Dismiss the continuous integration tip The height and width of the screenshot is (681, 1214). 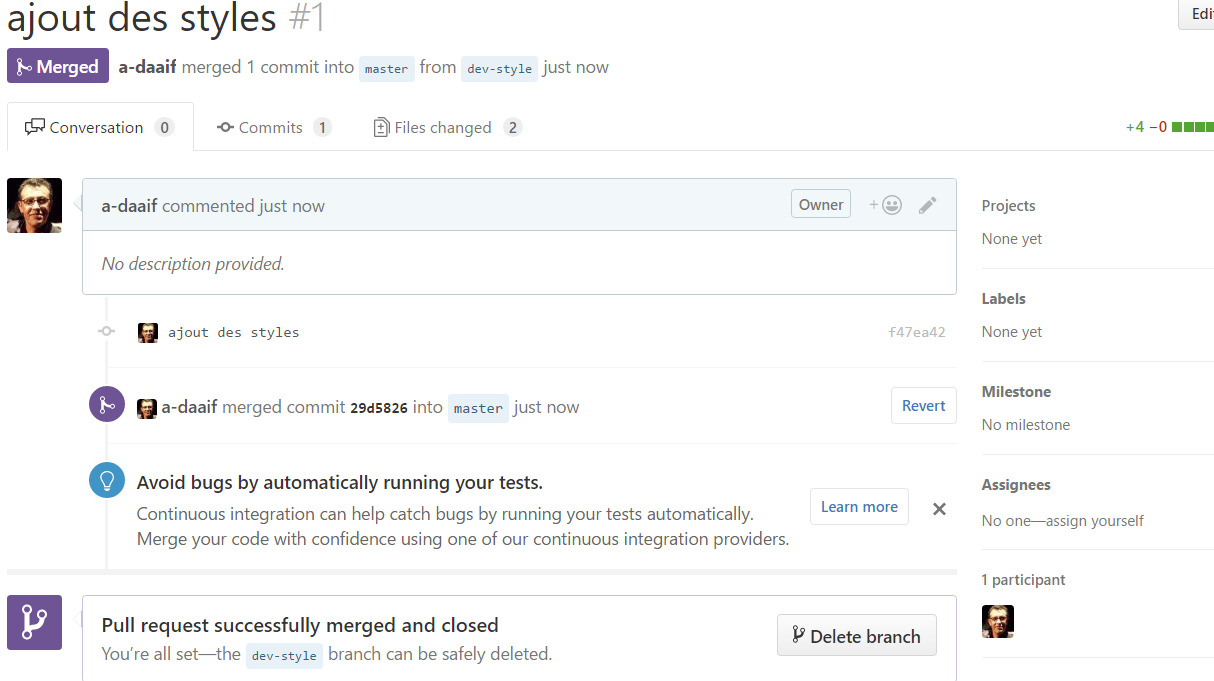(939, 509)
